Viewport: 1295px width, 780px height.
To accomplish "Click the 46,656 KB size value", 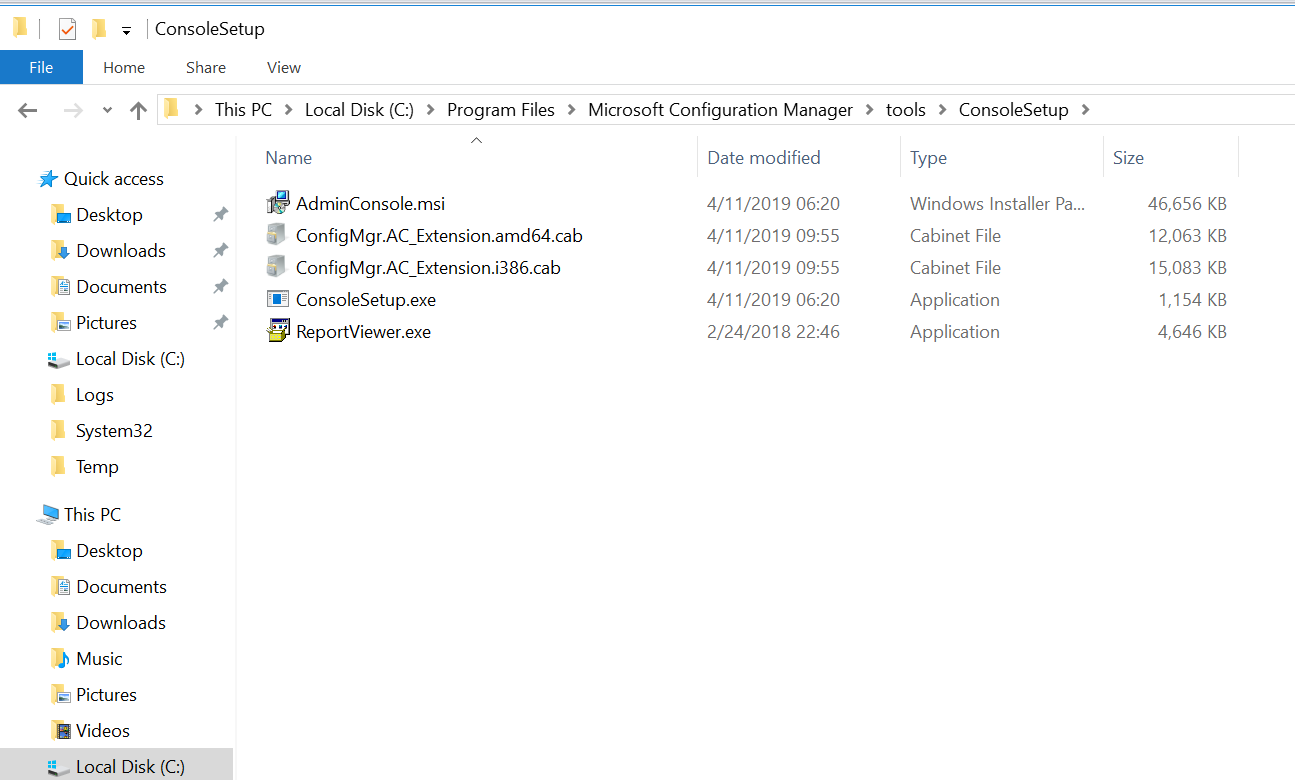I will (1187, 204).
